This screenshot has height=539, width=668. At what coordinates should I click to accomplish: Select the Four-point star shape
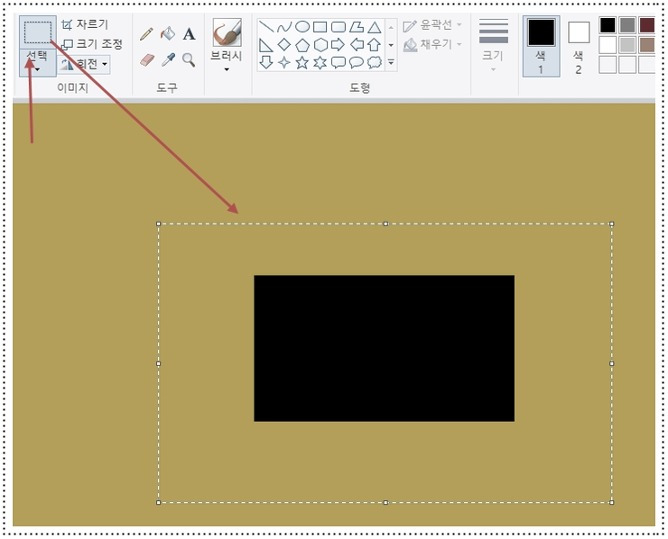click(x=284, y=63)
